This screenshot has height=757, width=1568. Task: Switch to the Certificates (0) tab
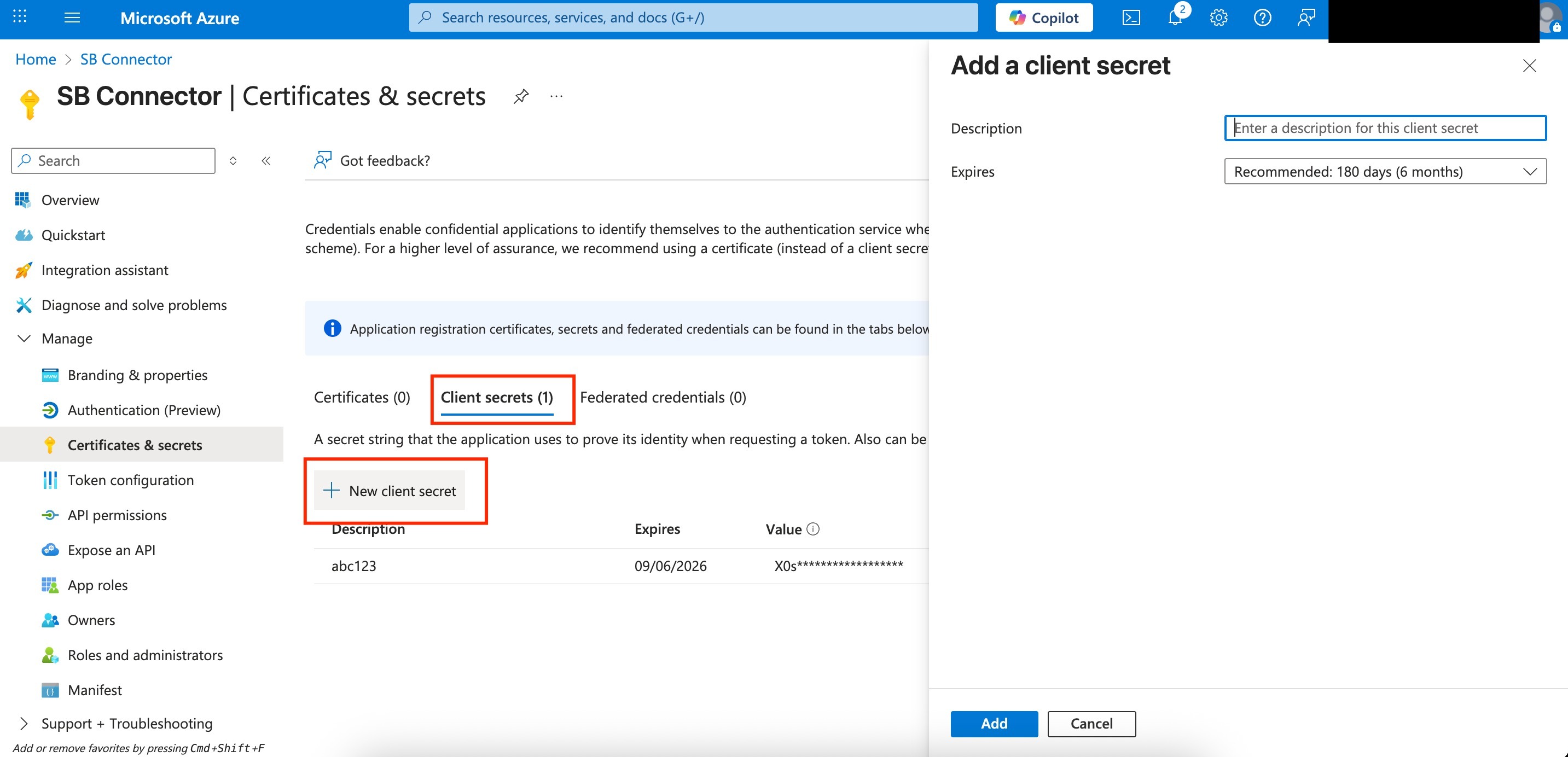tap(362, 397)
